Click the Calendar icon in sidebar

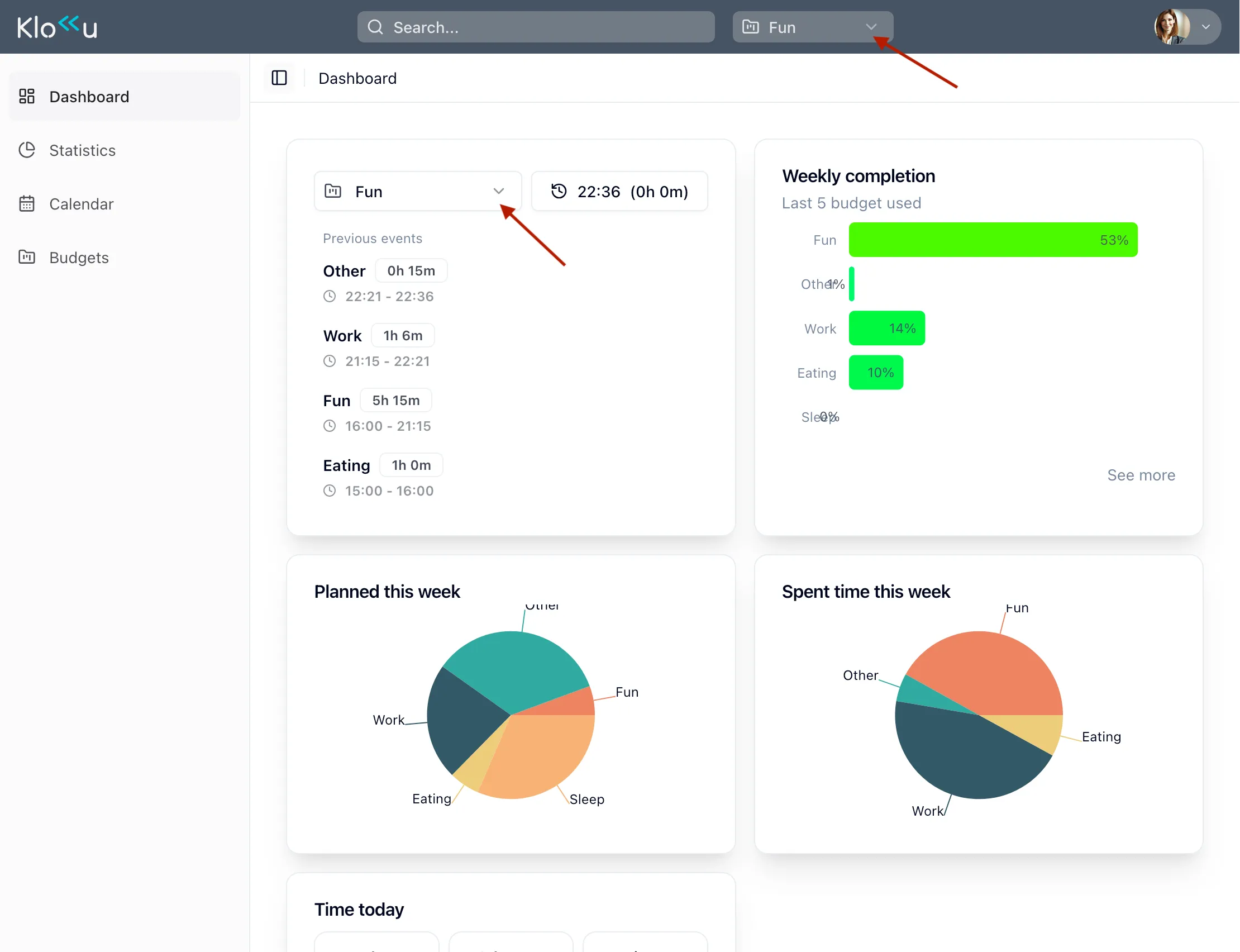click(27, 204)
